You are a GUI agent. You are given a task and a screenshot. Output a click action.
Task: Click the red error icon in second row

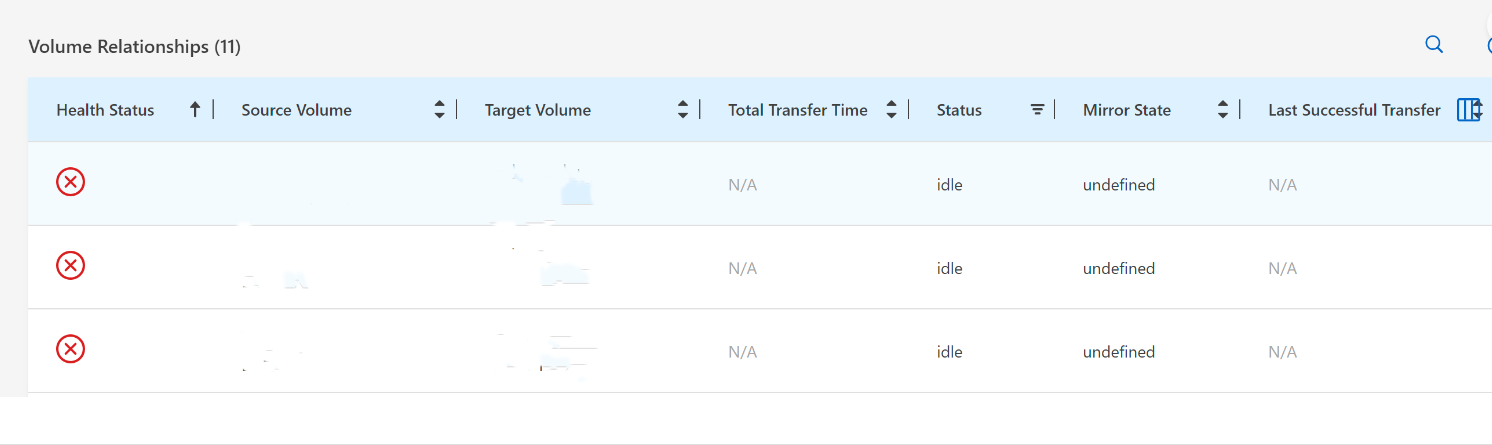70,265
